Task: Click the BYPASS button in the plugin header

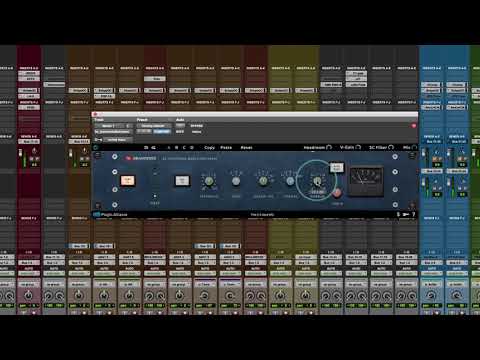Action: [196, 126]
